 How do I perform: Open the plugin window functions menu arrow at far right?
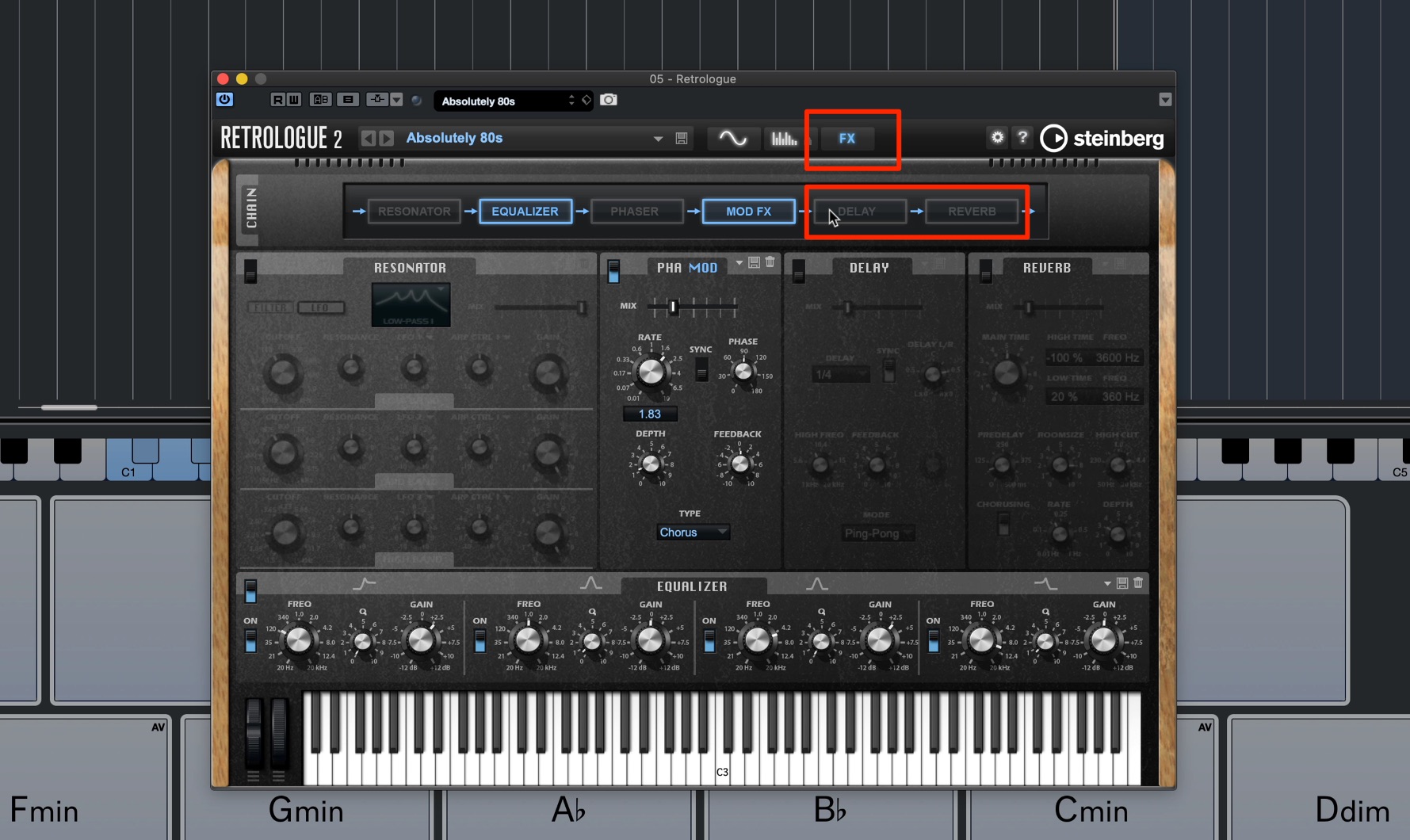tap(1165, 100)
